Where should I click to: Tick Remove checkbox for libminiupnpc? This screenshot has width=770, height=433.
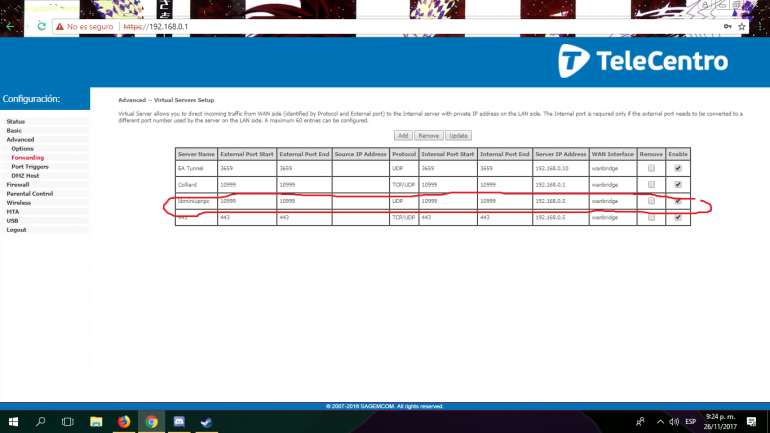click(x=651, y=201)
